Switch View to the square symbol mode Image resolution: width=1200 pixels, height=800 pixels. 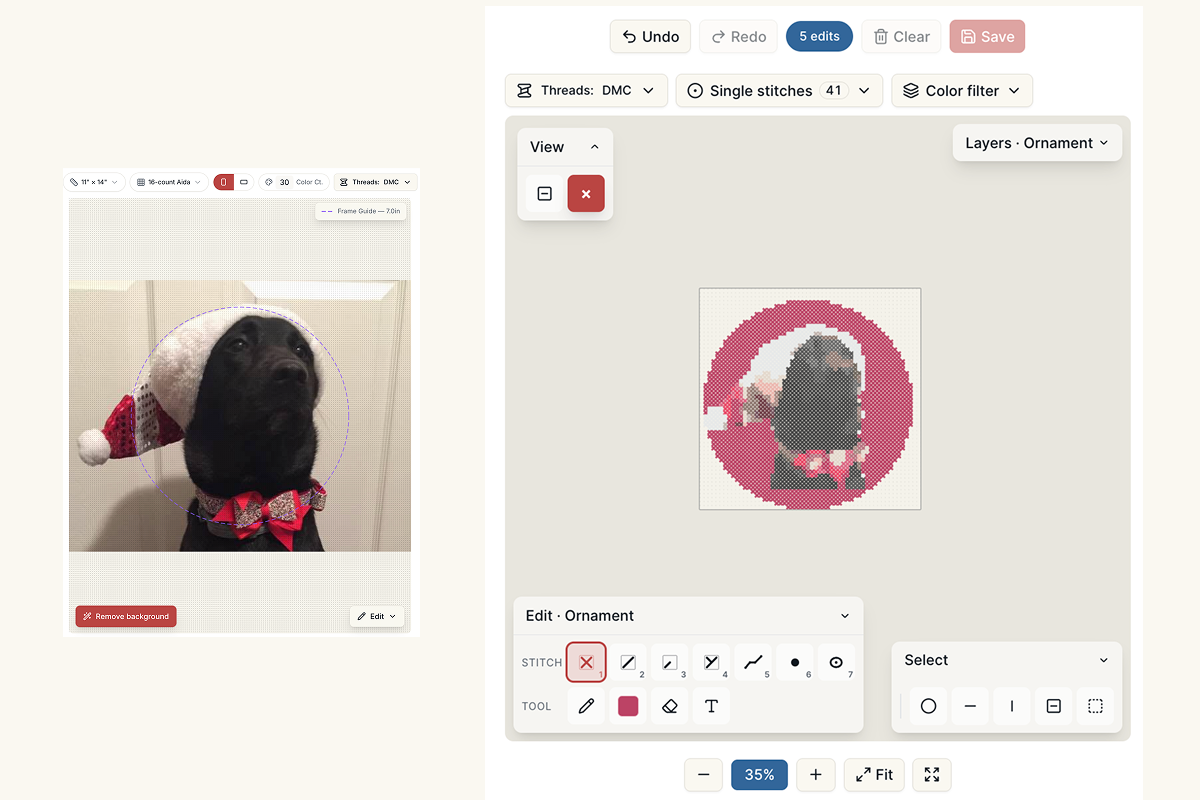click(545, 193)
